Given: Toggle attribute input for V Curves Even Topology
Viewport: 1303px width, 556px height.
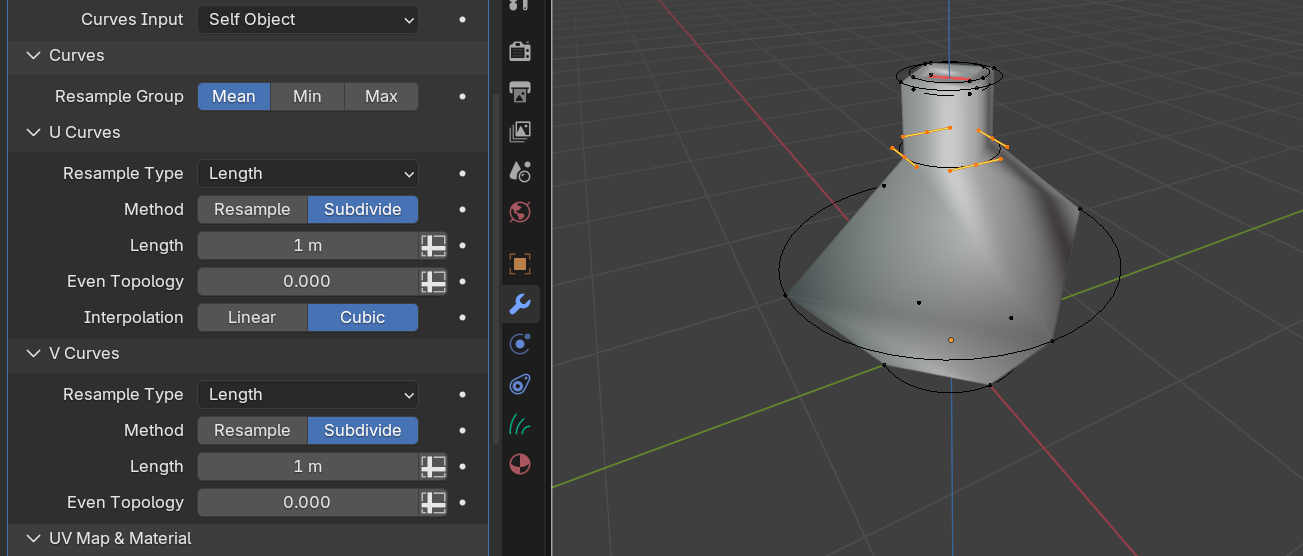Looking at the screenshot, I should coord(433,502).
